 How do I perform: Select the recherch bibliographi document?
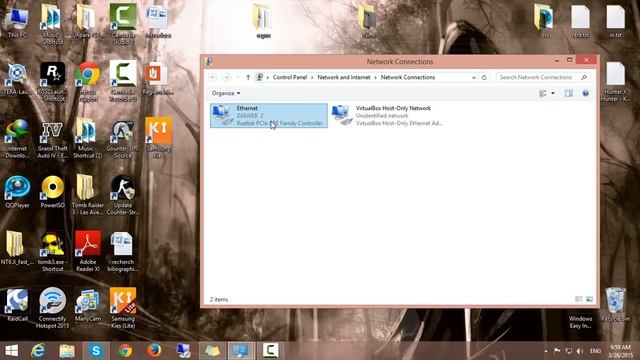coord(123,252)
